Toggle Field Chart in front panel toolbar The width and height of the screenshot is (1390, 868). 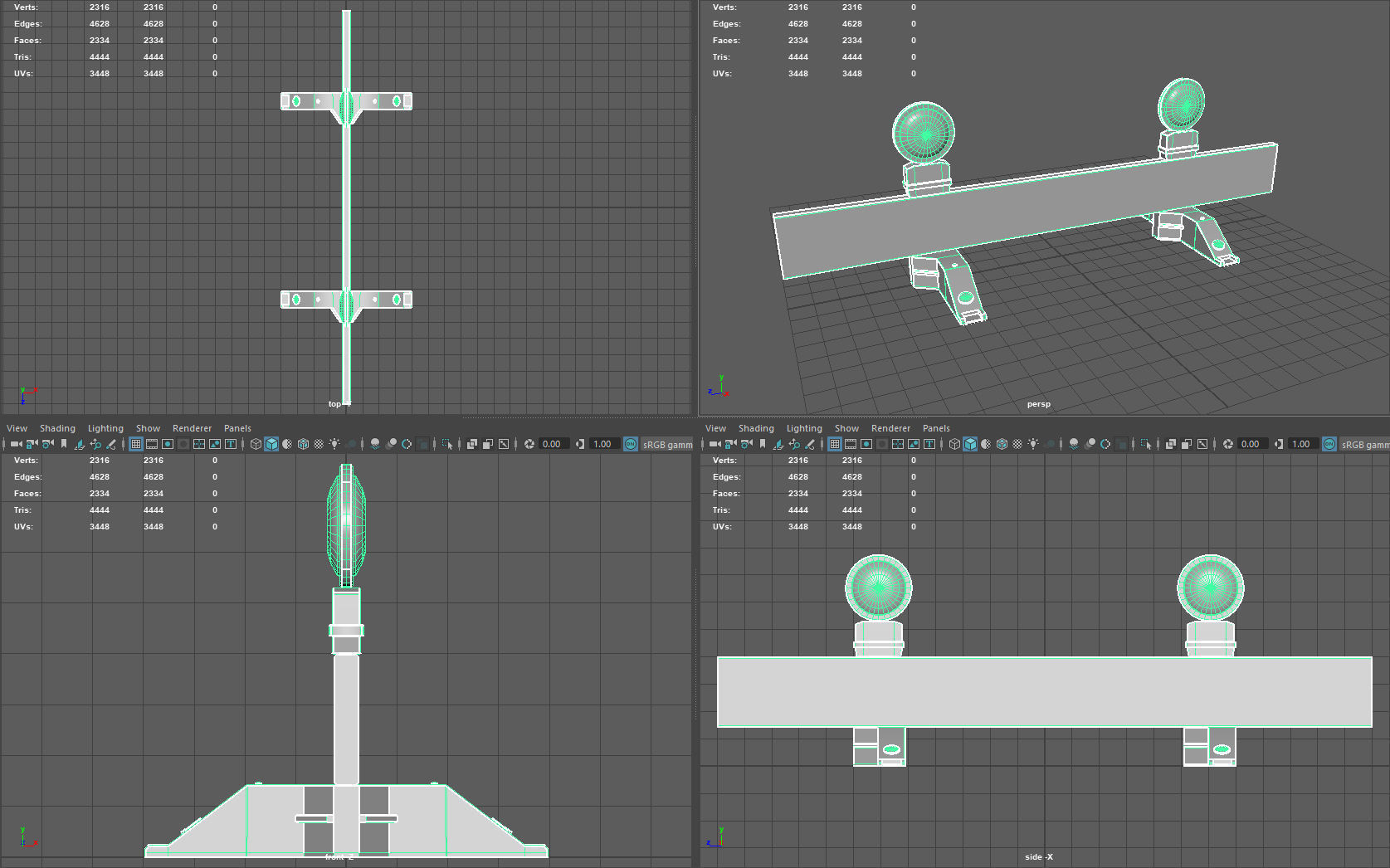coord(199,444)
